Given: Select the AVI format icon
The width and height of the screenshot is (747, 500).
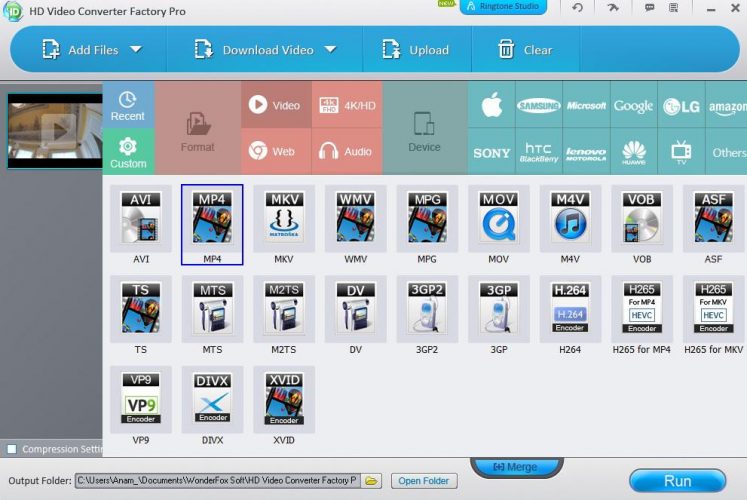Looking at the screenshot, I should (x=141, y=219).
